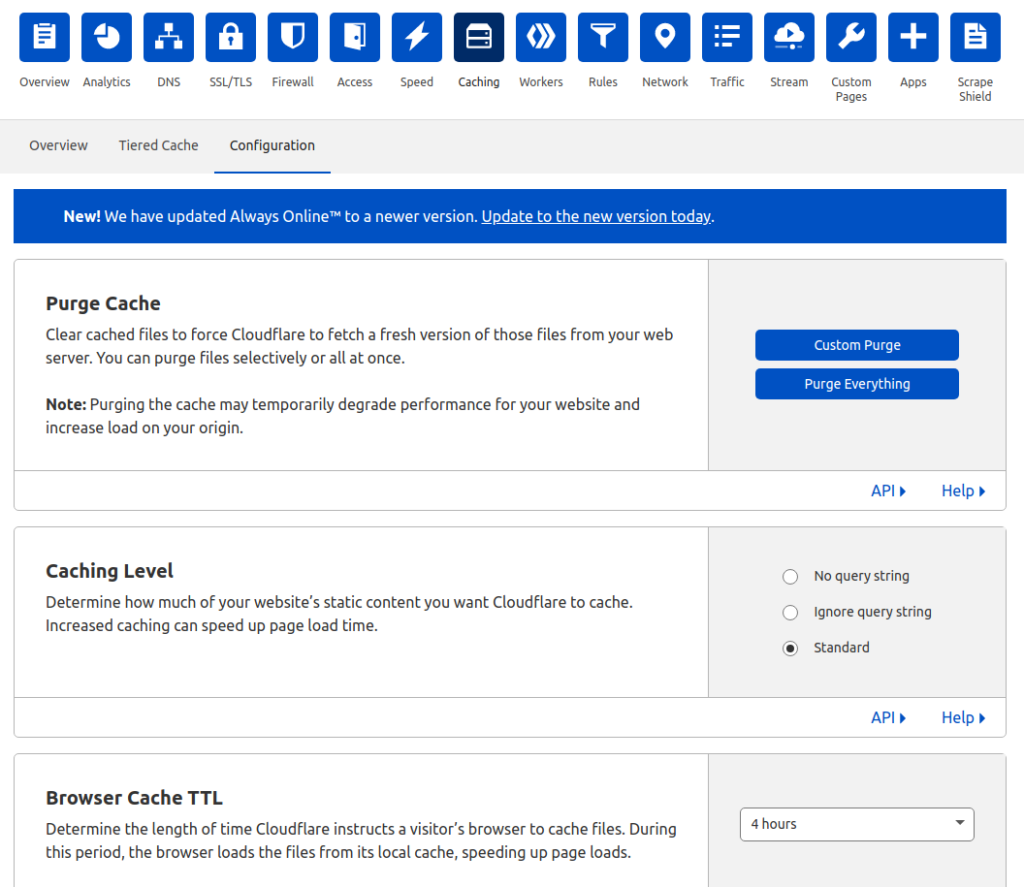Select the Access door icon
Viewport: 1024px width, 887px height.
point(355,37)
